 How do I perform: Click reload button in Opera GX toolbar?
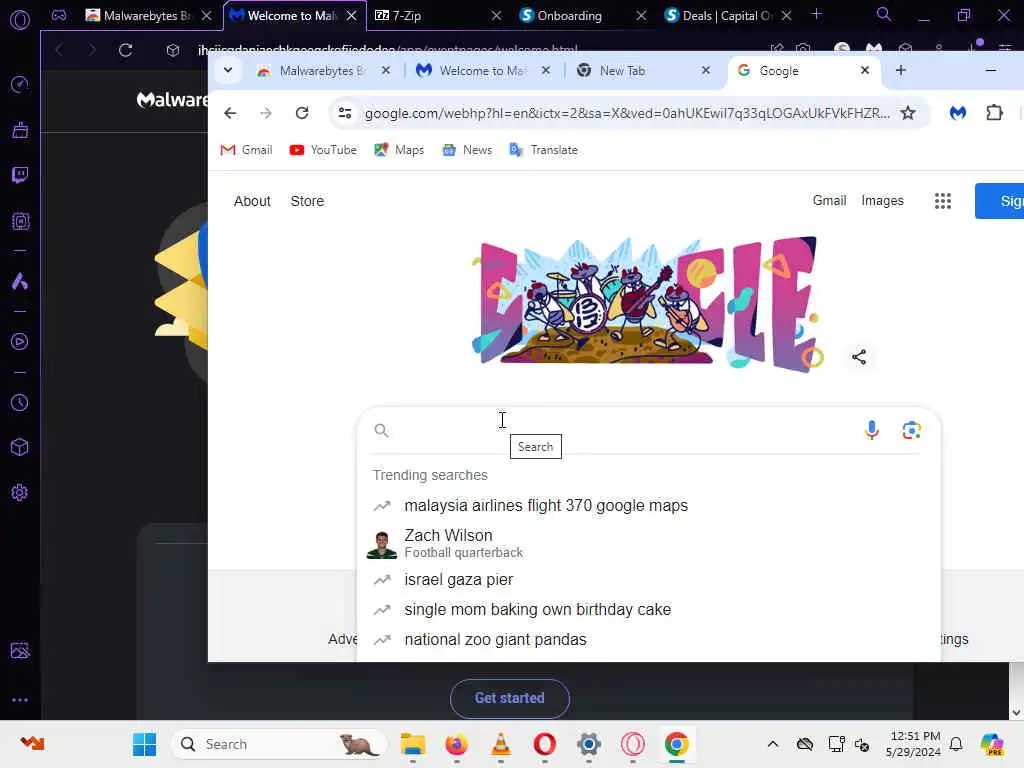(x=125, y=50)
